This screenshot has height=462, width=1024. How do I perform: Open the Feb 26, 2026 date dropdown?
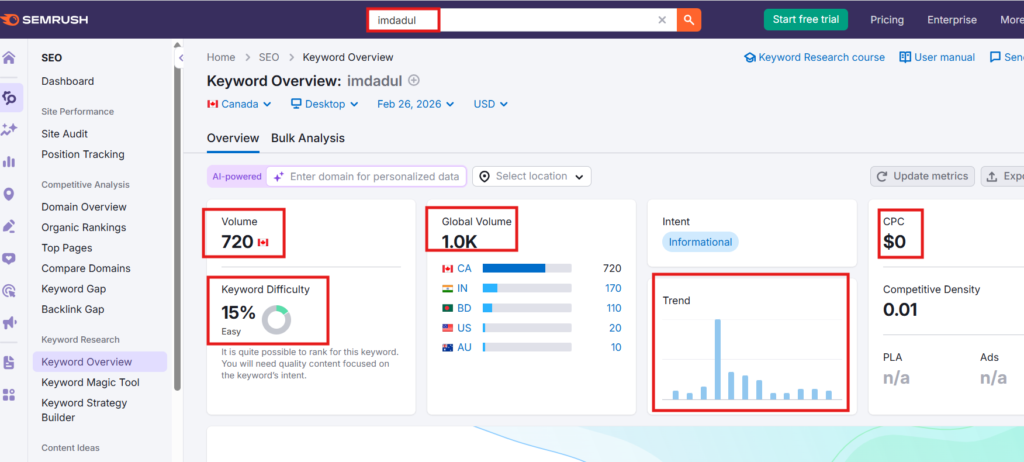tap(415, 104)
